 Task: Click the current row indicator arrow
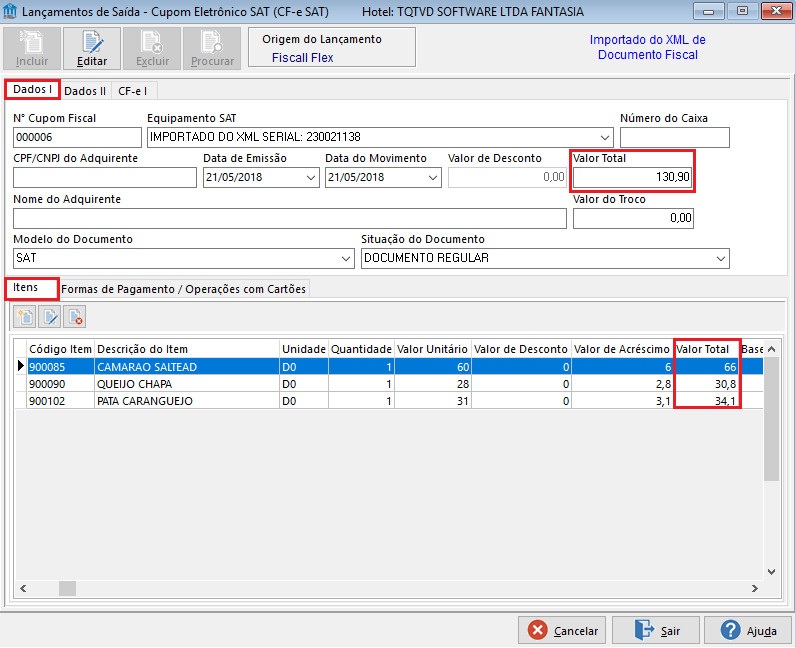click(21, 366)
